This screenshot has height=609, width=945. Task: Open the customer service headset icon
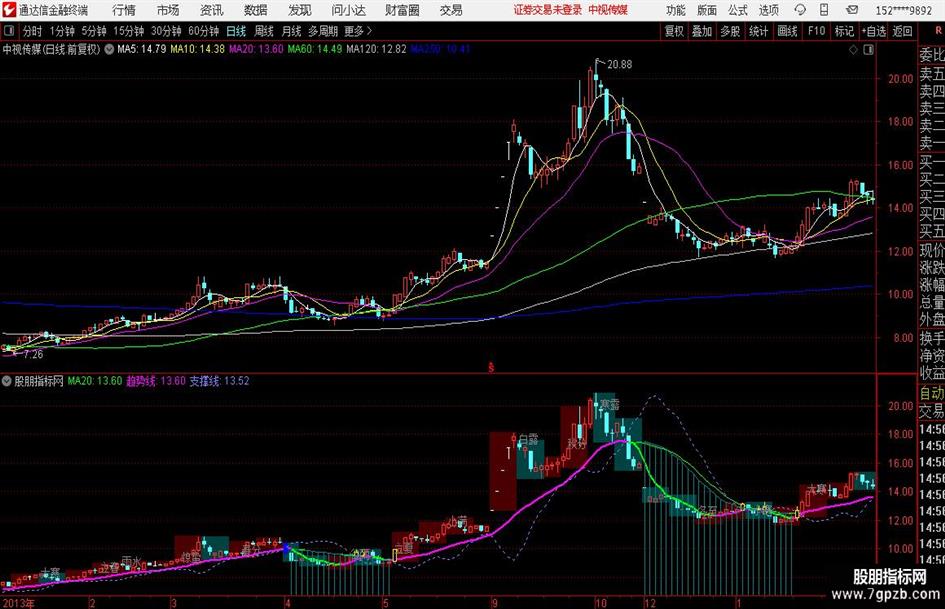point(800,10)
